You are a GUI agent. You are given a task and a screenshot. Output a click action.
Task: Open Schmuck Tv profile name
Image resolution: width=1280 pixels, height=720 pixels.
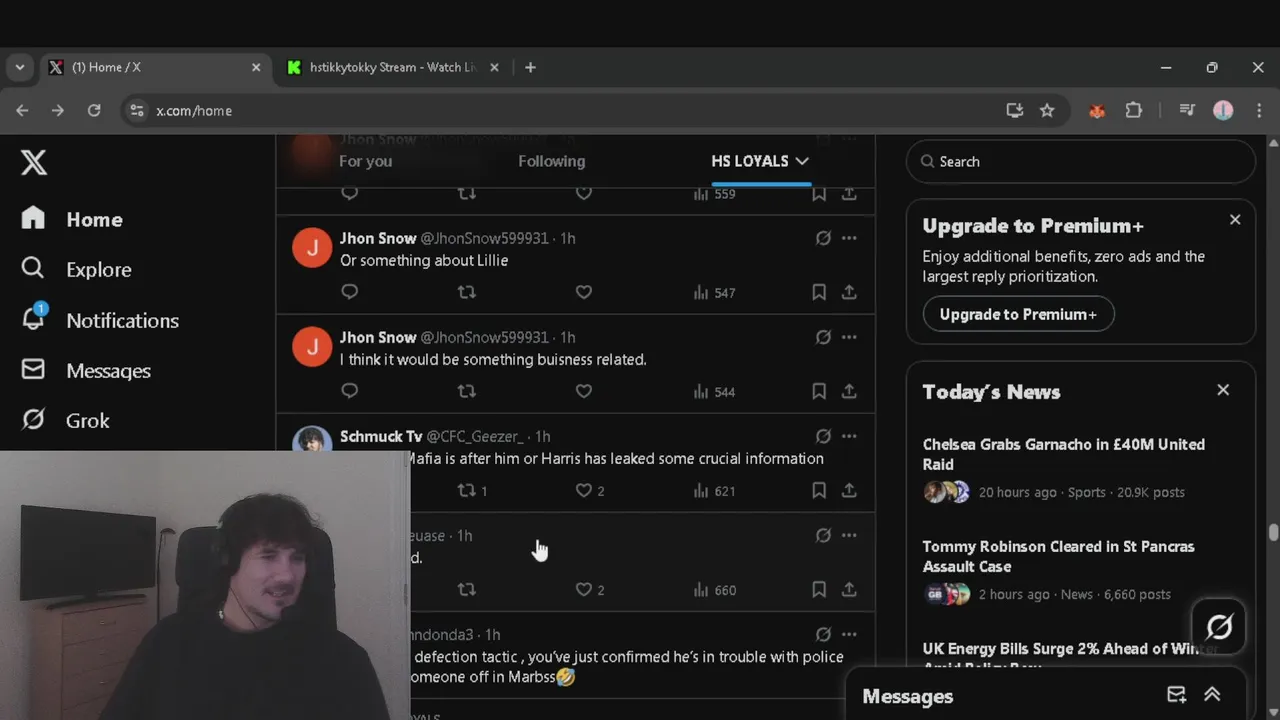tap(381, 436)
